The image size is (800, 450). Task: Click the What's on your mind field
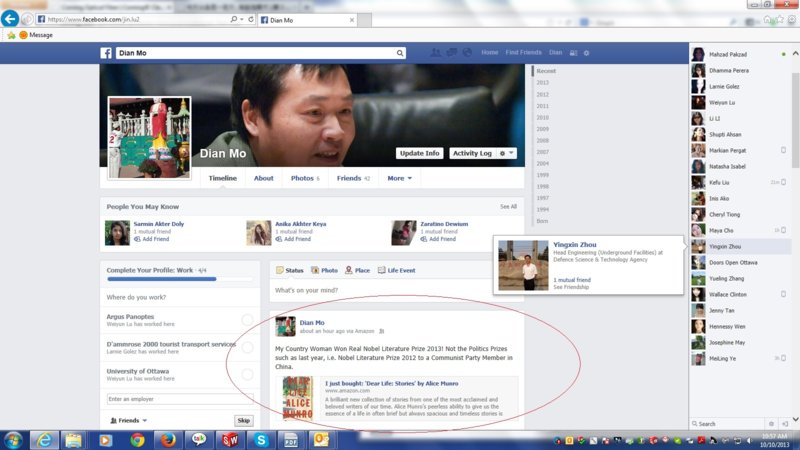click(x=396, y=290)
